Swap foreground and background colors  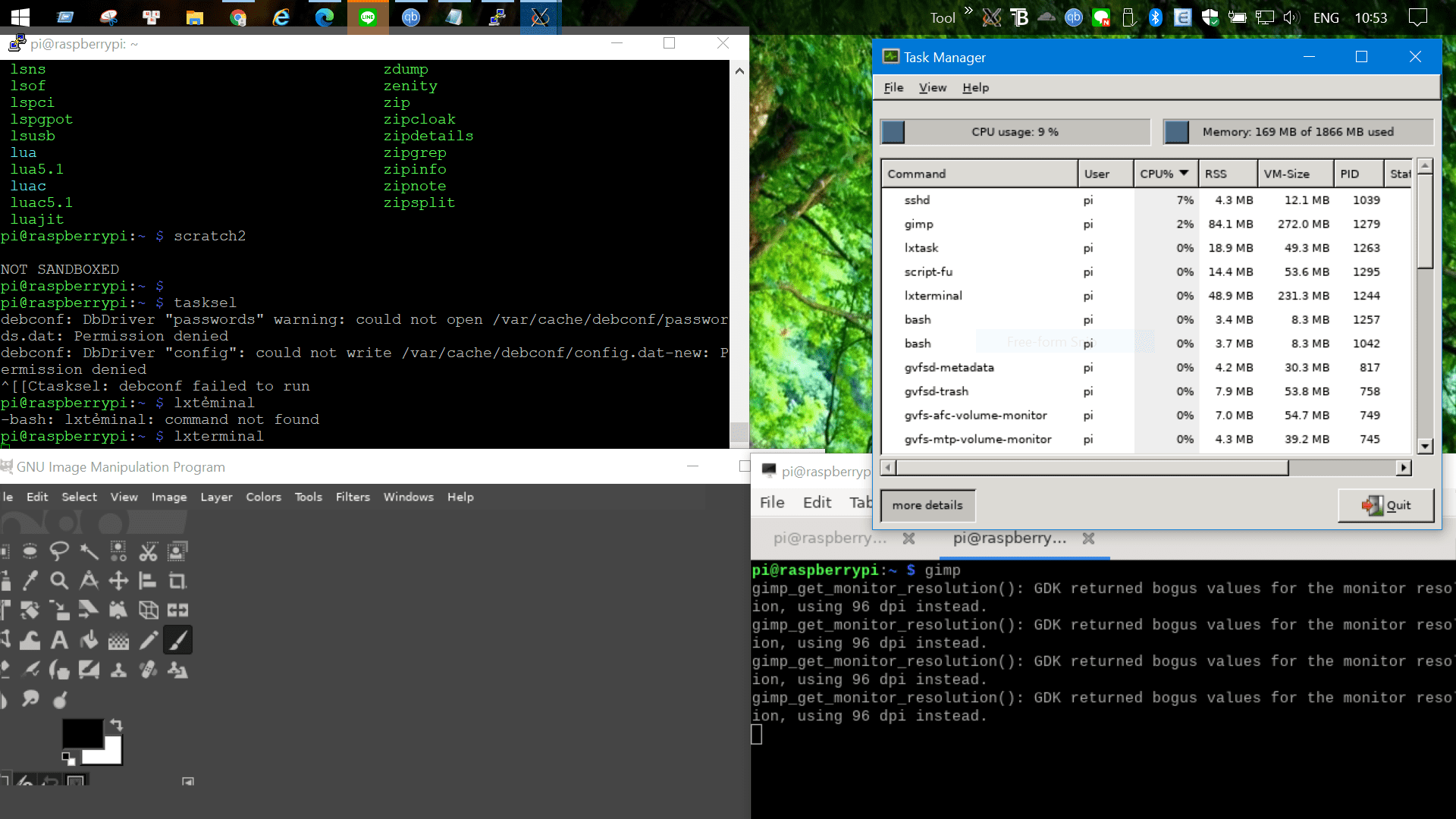(116, 725)
